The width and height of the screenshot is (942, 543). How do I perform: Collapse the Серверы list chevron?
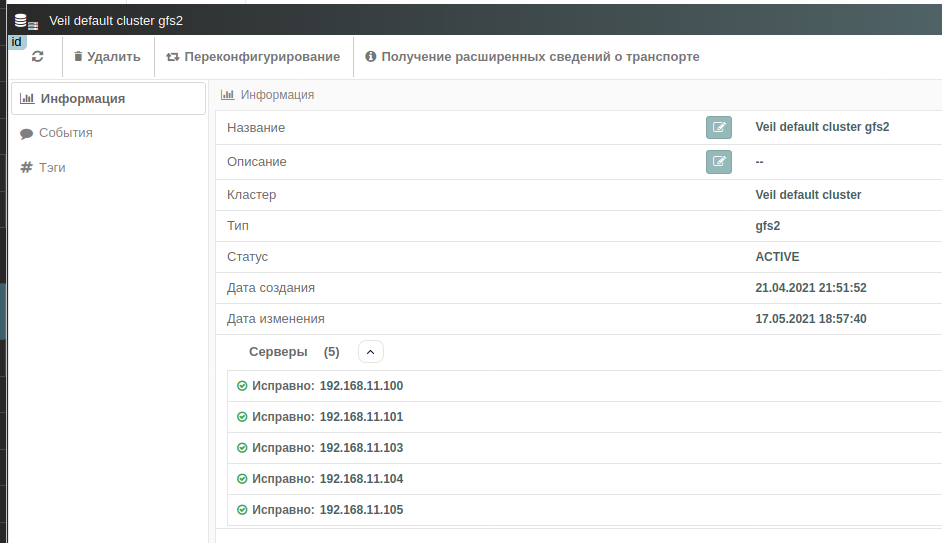click(371, 352)
